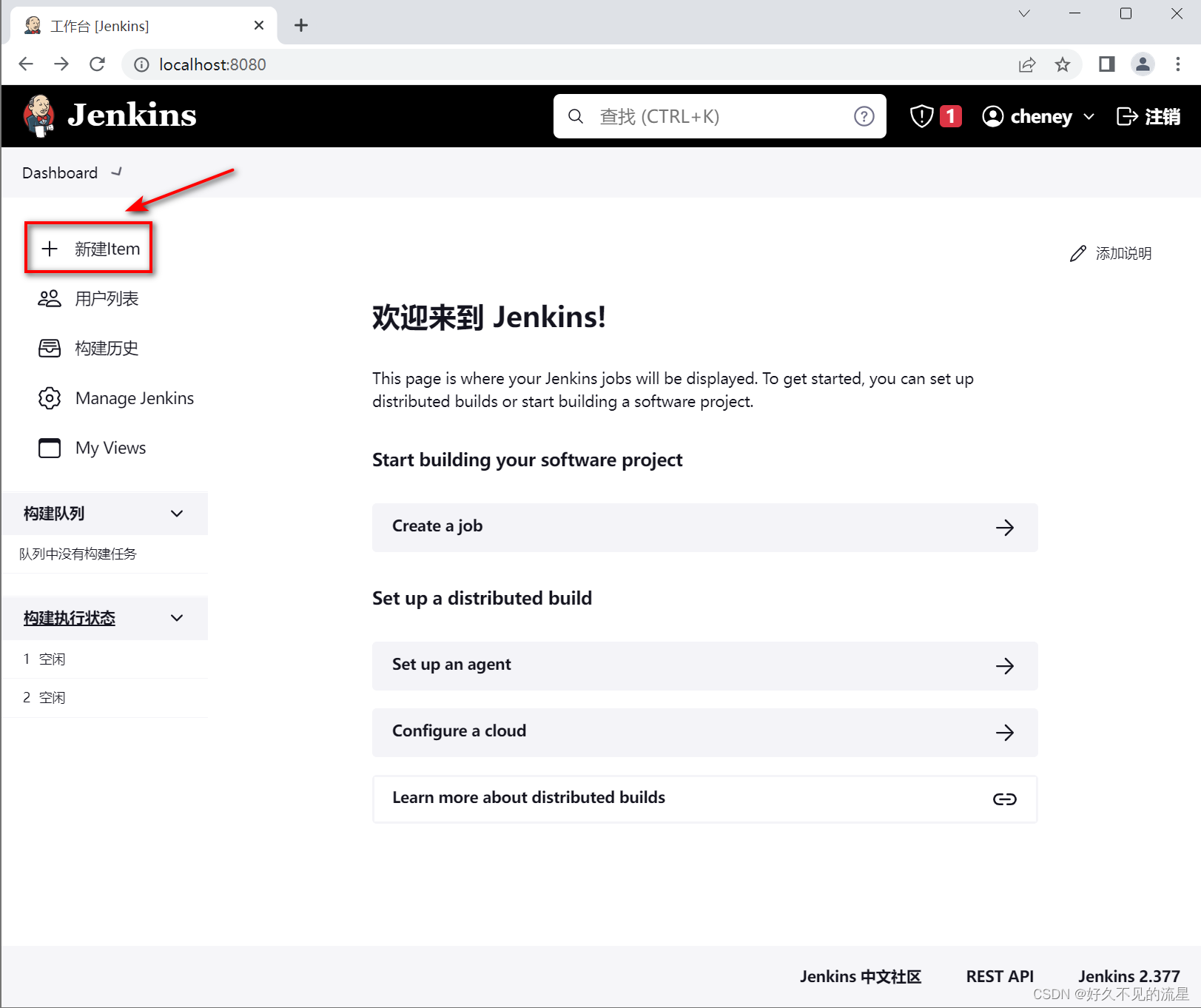Open Chrome profile avatar icon
1201x1008 pixels.
click(1143, 64)
